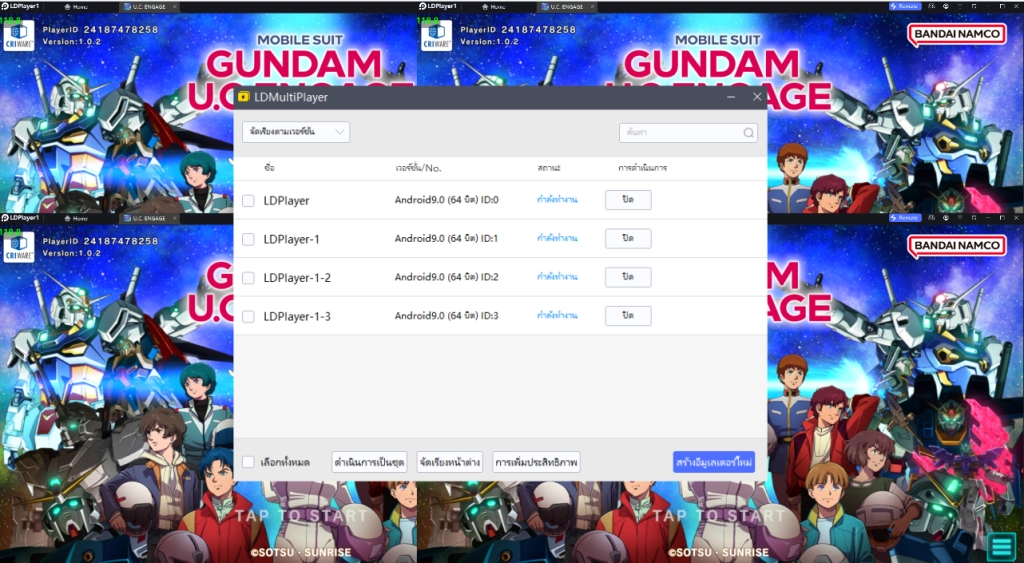Click the instance name LDPlayer-1-3
Screen dimensions: 1024x563
point(297,316)
